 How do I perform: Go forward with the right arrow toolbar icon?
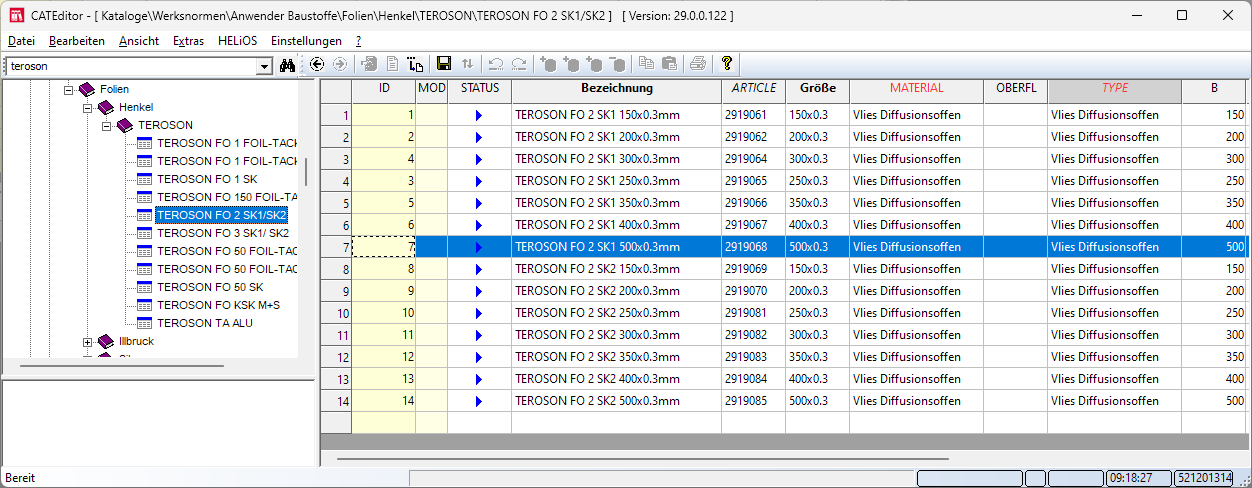coord(340,64)
